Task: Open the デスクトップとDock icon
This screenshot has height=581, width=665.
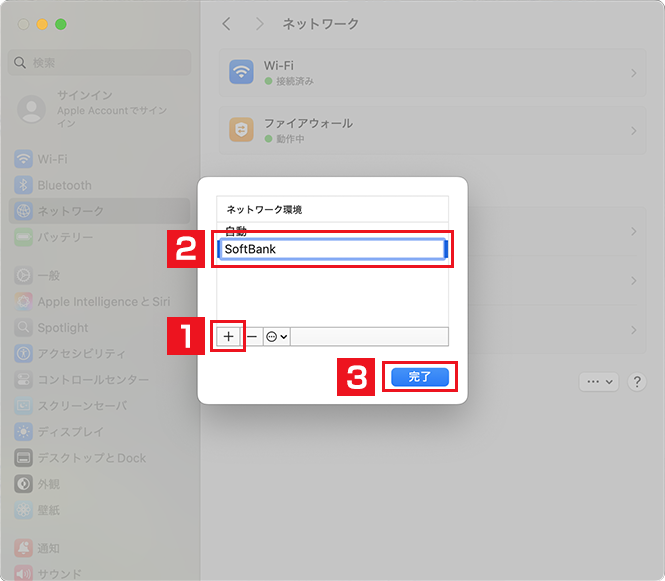Action: [23, 458]
